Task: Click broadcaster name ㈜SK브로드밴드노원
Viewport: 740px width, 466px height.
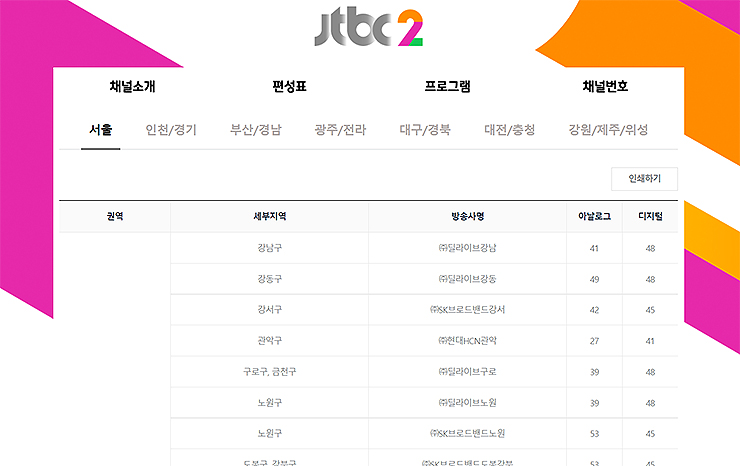Action: point(467,433)
